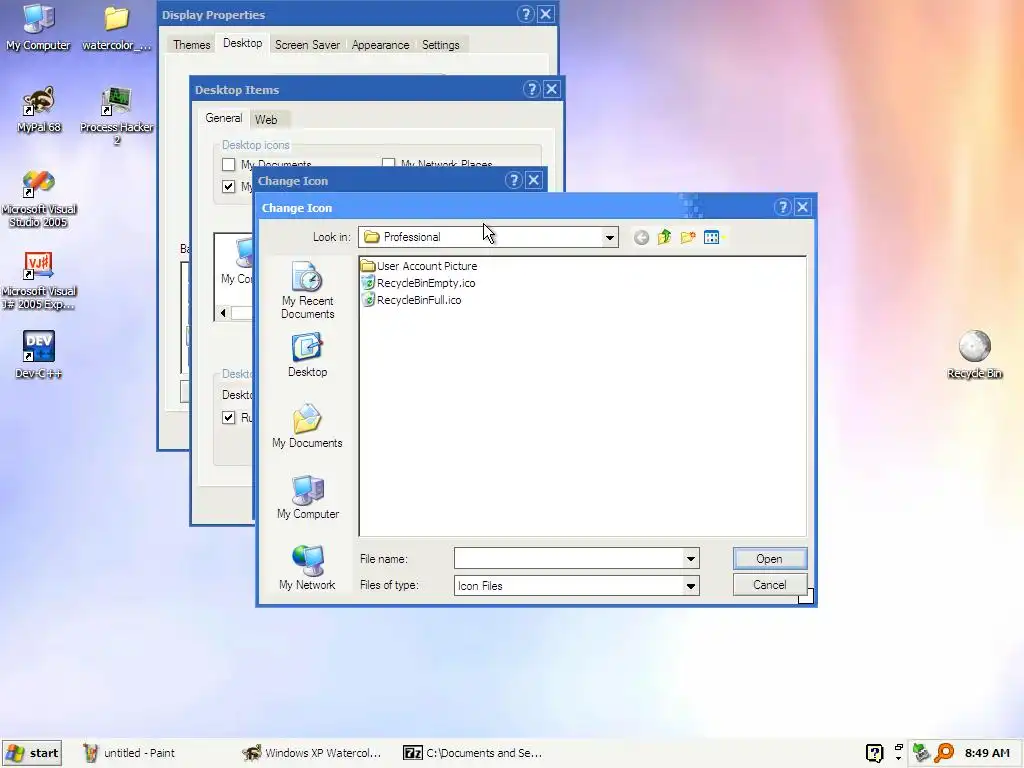Select the Dev-C++ desktop shortcut
This screenshot has height=768, width=1024.
click(x=39, y=355)
